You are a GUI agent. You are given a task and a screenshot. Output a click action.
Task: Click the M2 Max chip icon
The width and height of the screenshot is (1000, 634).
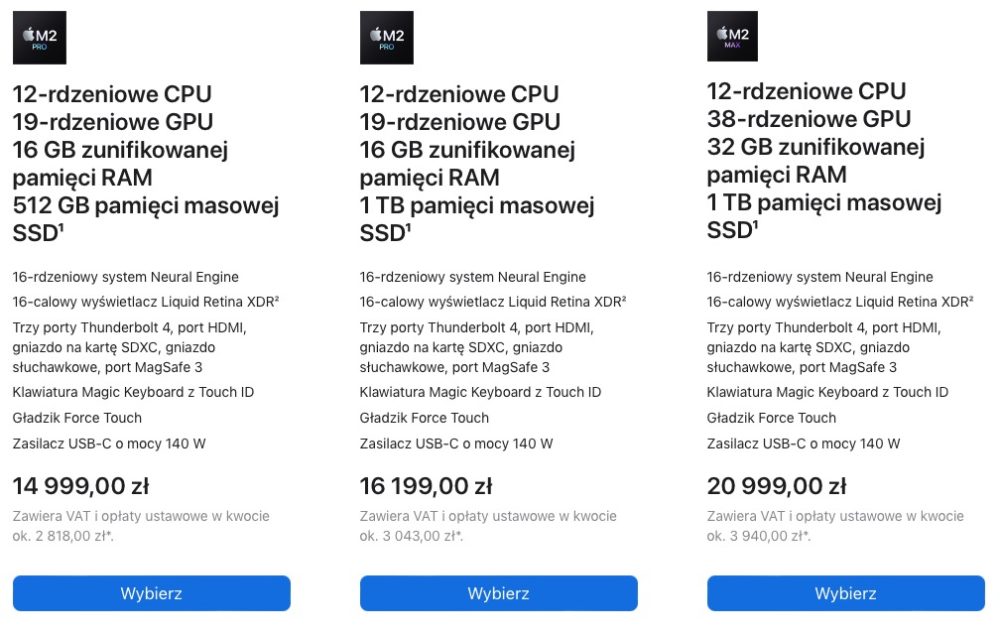[732, 36]
